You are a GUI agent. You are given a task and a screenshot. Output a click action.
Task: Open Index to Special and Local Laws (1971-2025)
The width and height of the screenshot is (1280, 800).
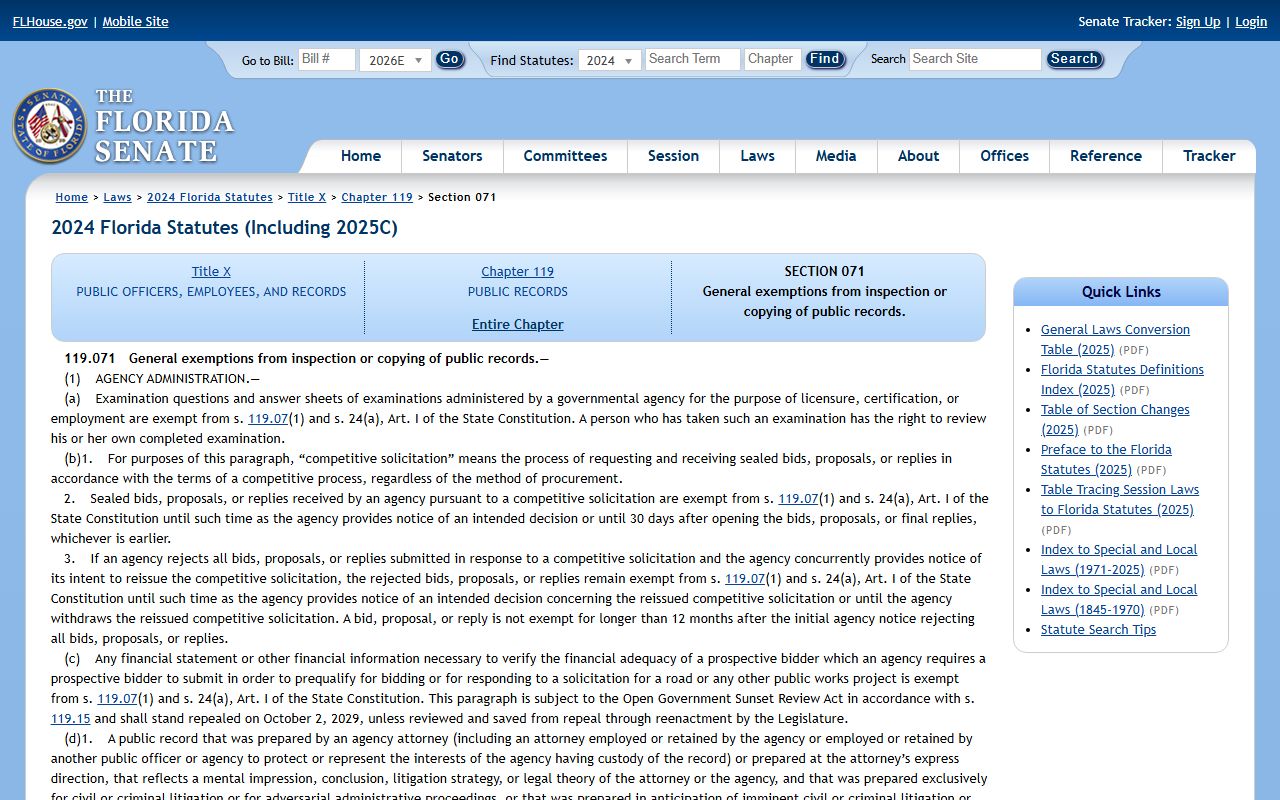1119,559
